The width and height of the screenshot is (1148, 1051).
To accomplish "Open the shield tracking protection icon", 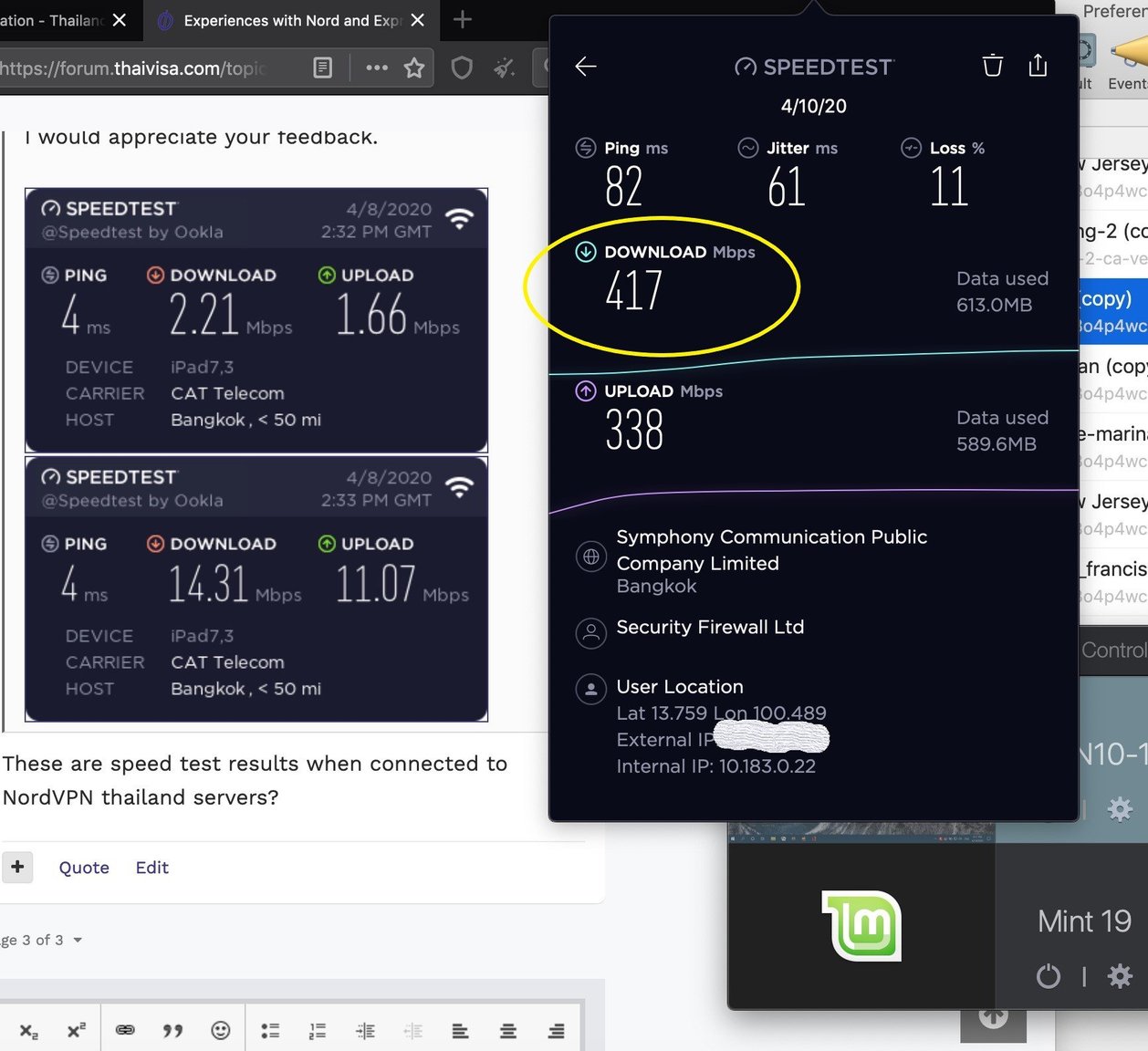I will click(462, 68).
